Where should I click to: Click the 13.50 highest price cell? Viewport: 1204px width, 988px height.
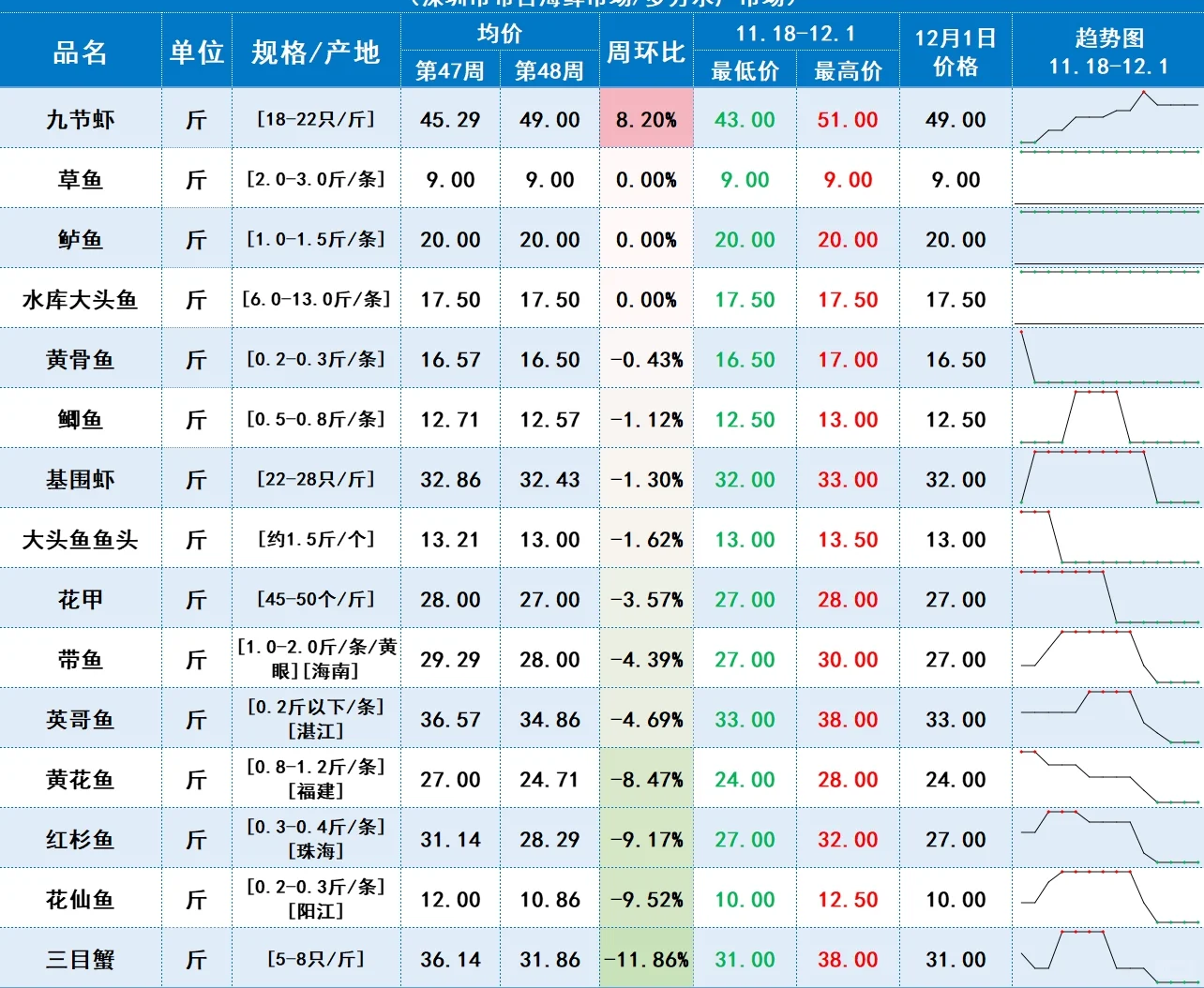click(x=848, y=540)
